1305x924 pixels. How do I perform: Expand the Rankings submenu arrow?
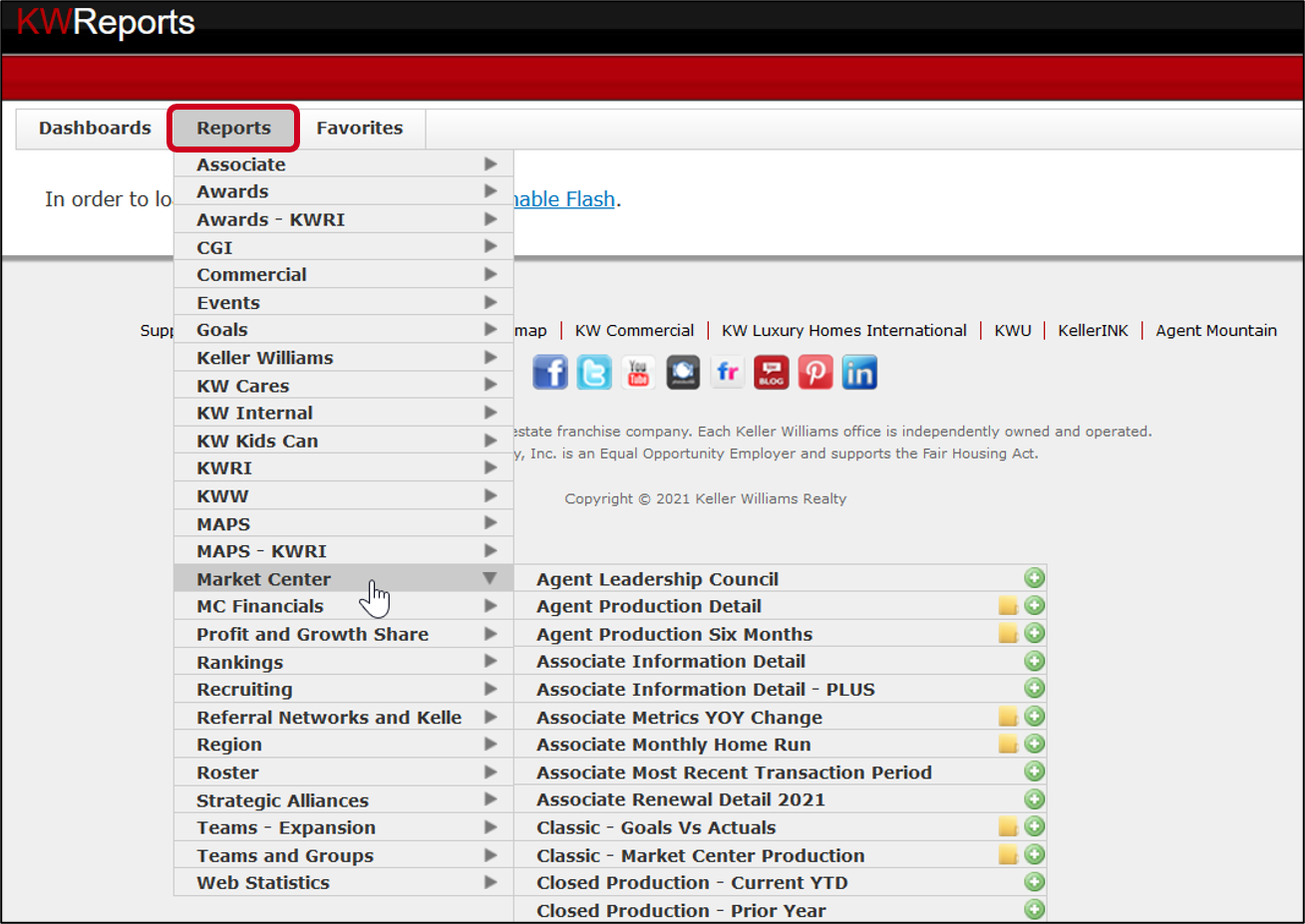490,661
